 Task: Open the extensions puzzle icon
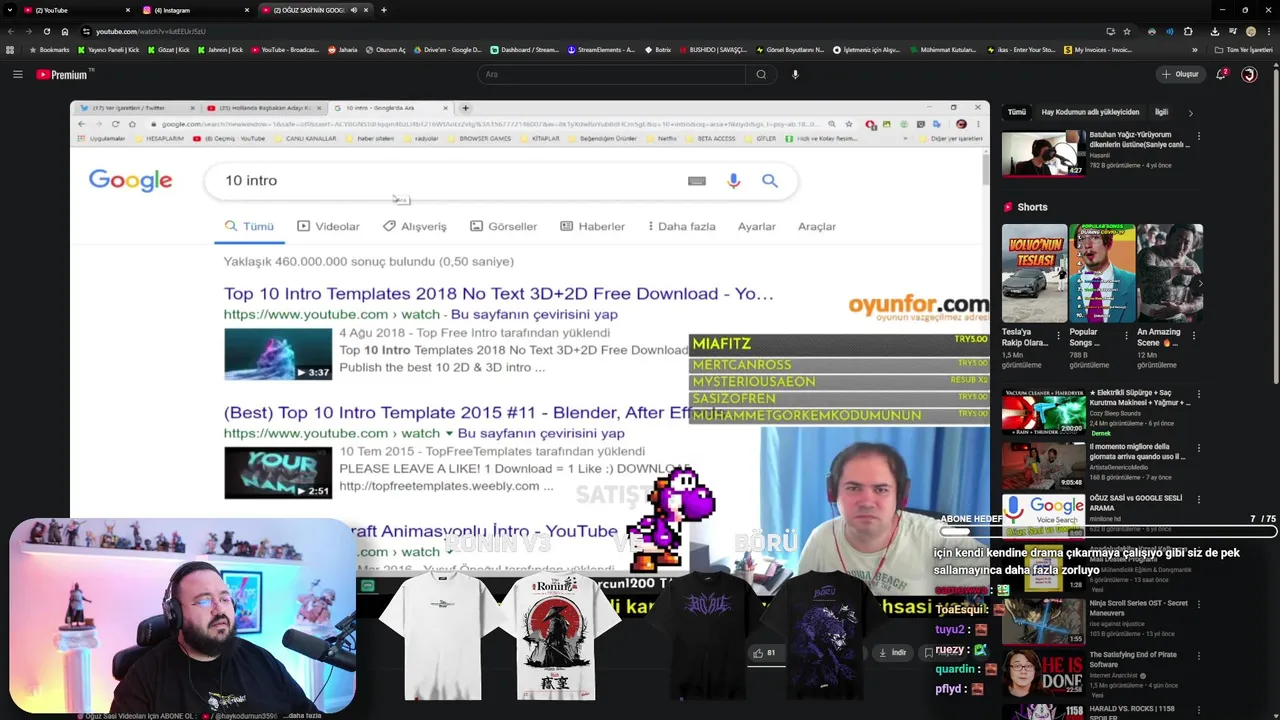[x=1188, y=31]
